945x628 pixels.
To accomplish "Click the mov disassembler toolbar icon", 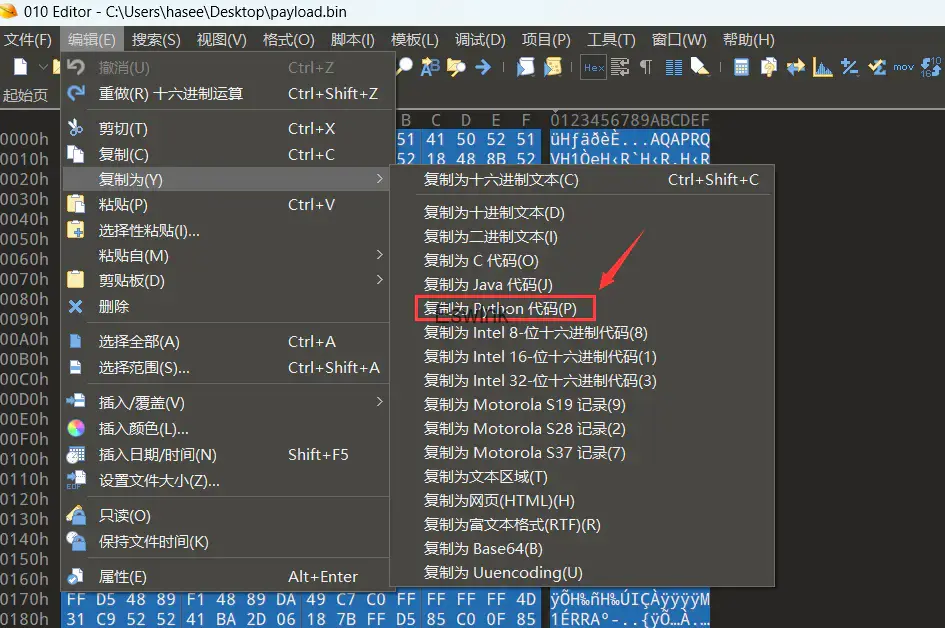I will click(x=903, y=67).
